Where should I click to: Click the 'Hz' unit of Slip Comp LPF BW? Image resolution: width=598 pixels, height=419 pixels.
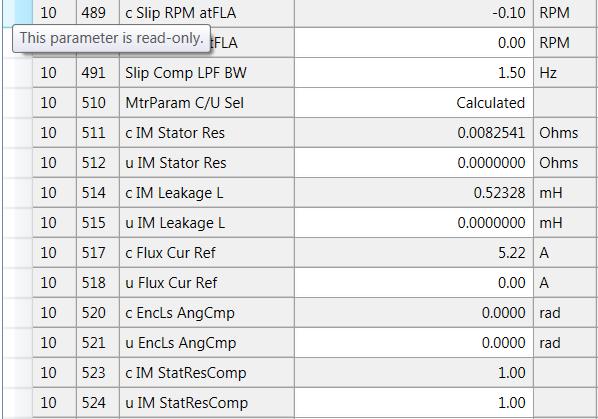(x=548, y=73)
